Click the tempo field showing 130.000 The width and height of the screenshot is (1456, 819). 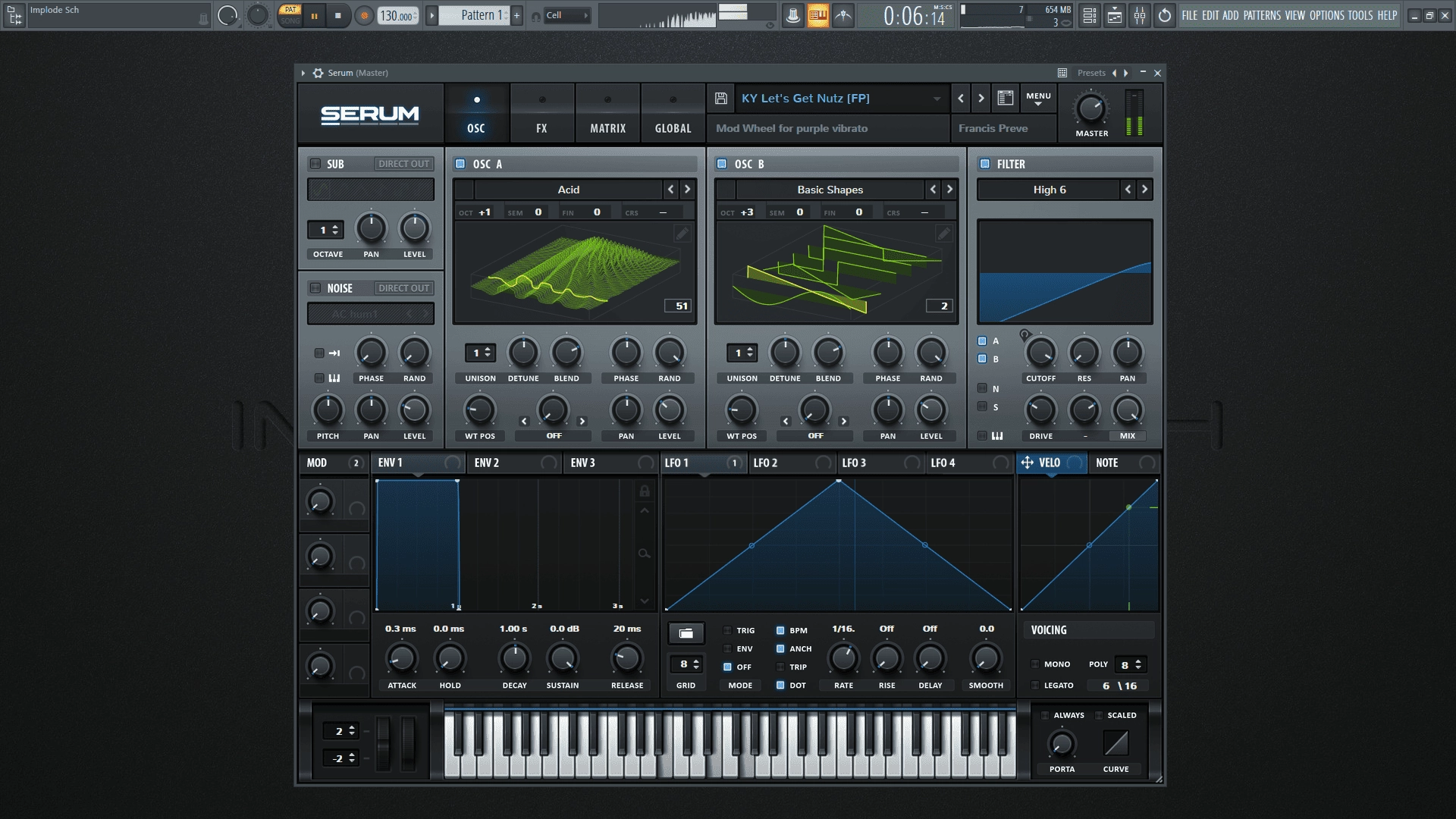coord(398,15)
